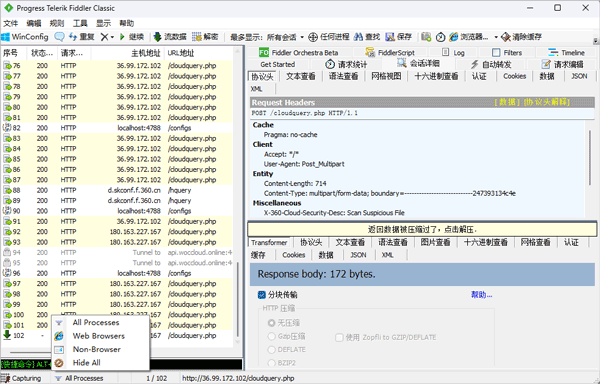This screenshot has height=384, width=600.
Task: Click the stopwatch timer toolbar icon
Action: tap(440, 37)
